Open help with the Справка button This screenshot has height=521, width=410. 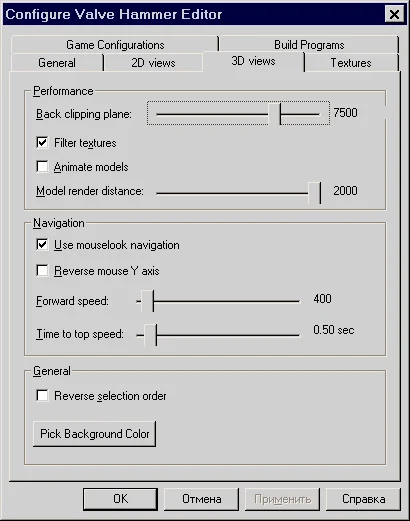coord(363,499)
